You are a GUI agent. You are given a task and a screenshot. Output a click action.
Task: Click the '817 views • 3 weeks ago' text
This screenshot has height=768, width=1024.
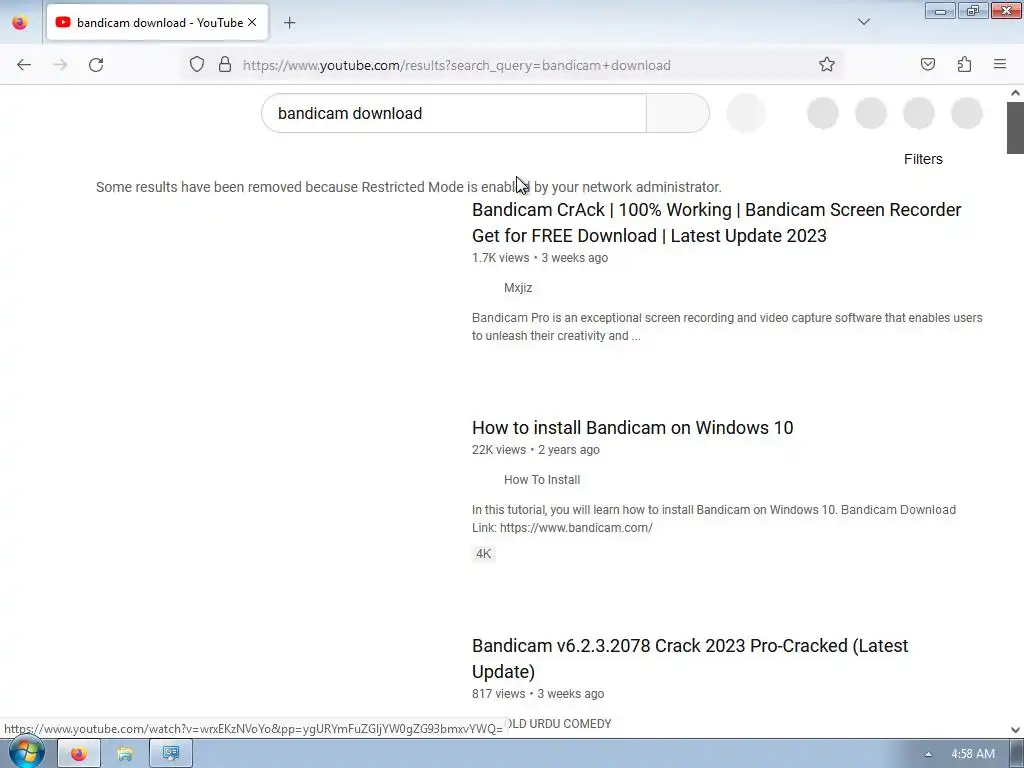pos(537,694)
